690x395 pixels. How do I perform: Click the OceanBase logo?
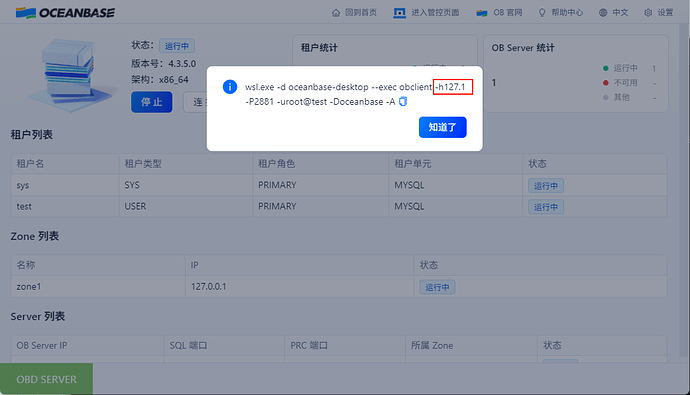[x=65, y=13]
